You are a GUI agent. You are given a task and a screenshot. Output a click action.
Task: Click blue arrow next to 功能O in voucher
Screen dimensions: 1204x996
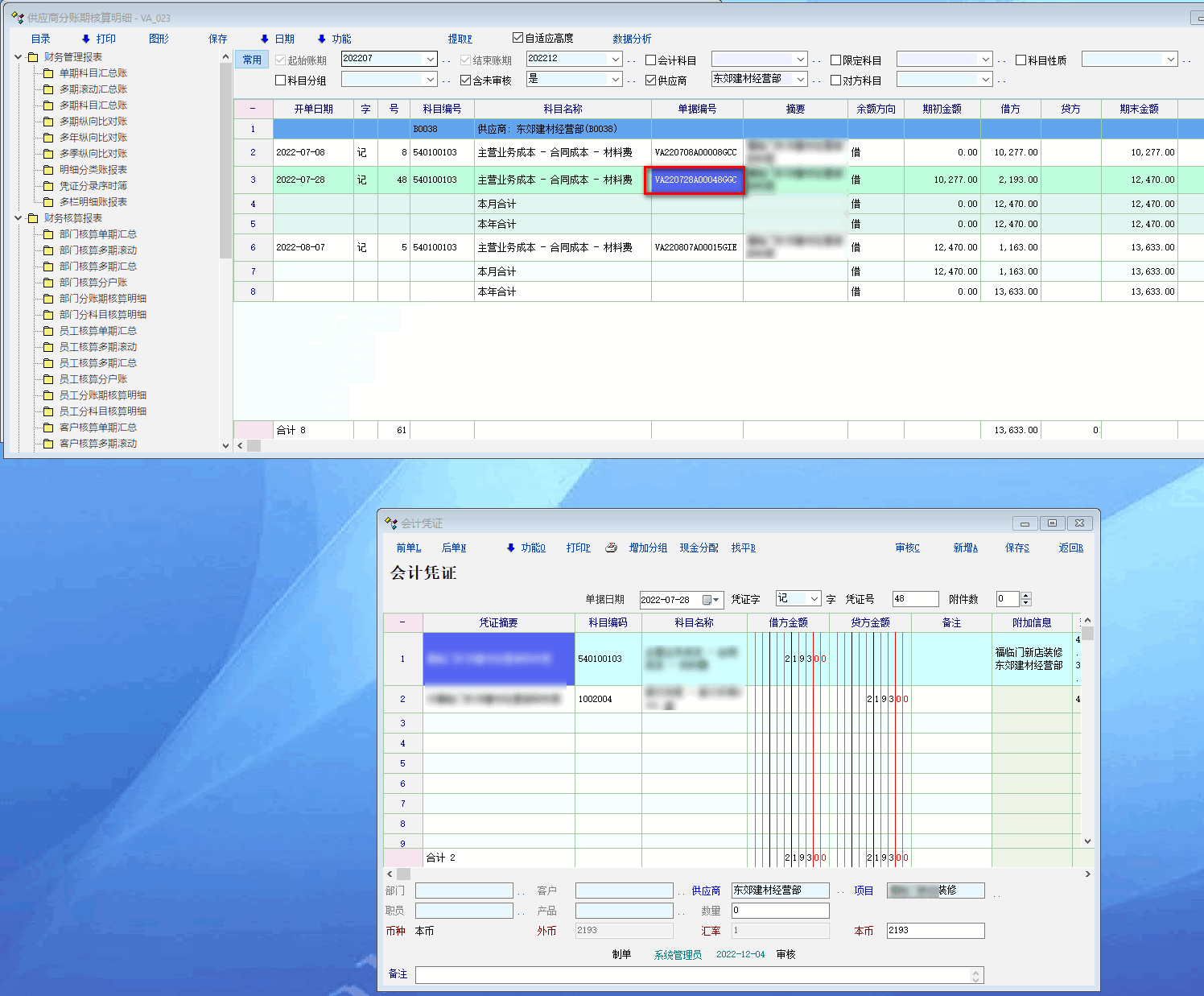click(x=510, y=548)
